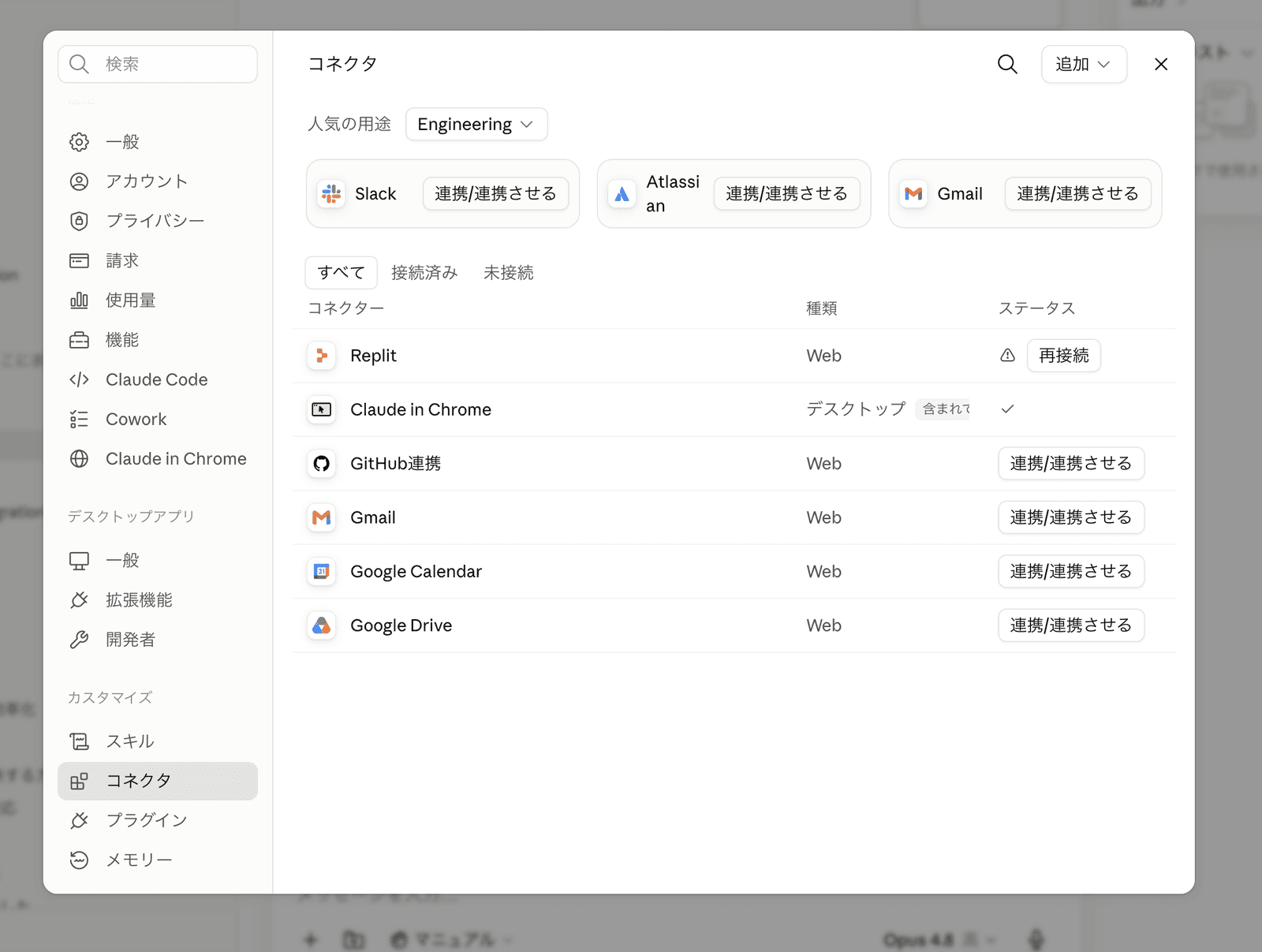This screenshot has width=1262, height=952.
Task: Click the コネクター column header
Action: click(x=345, y=308)
